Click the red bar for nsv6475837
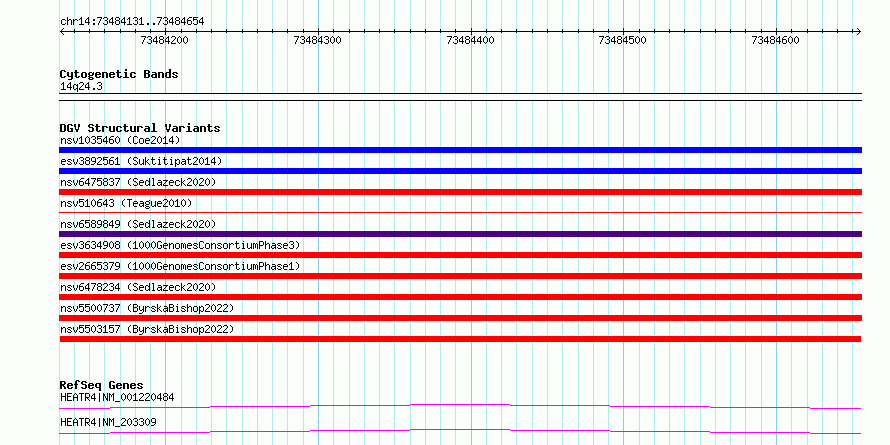Screen dimensions: 890x445 point(460,192)
